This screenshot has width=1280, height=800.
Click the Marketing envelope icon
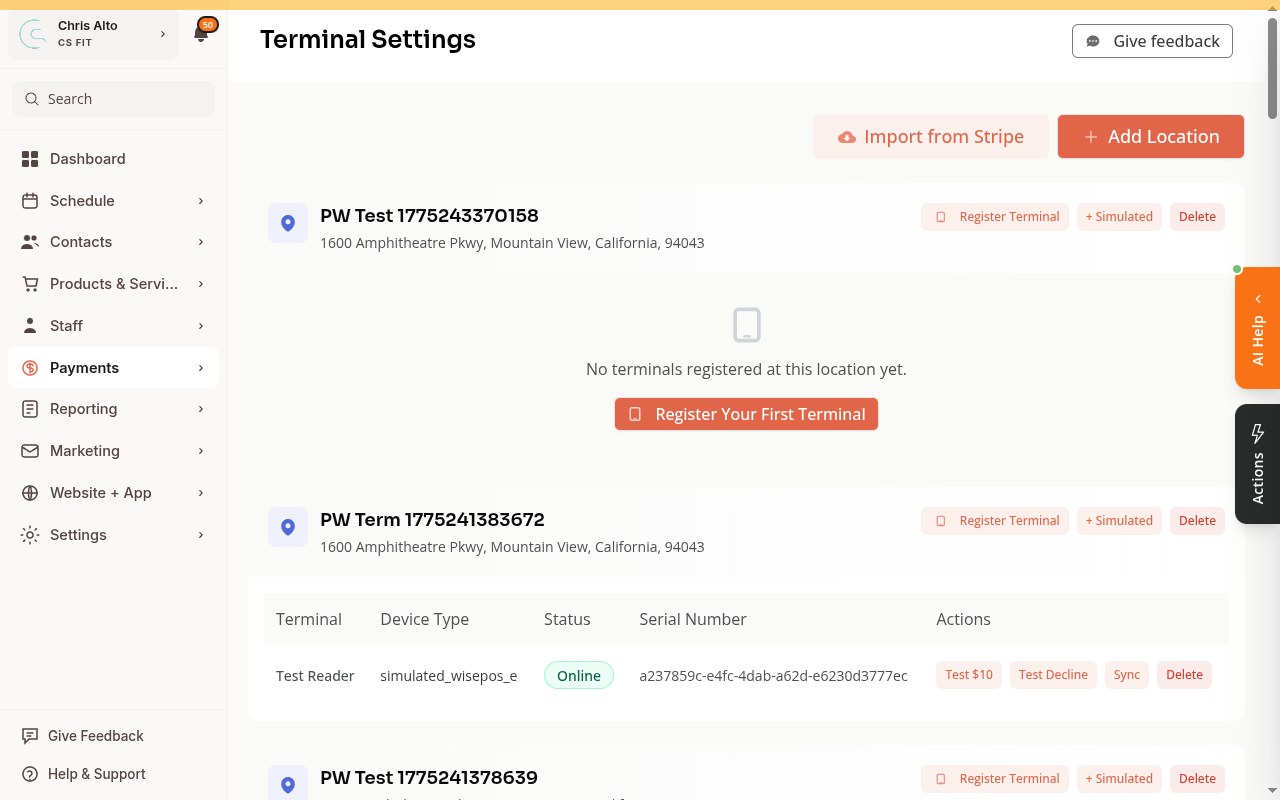tap(30, 451)
